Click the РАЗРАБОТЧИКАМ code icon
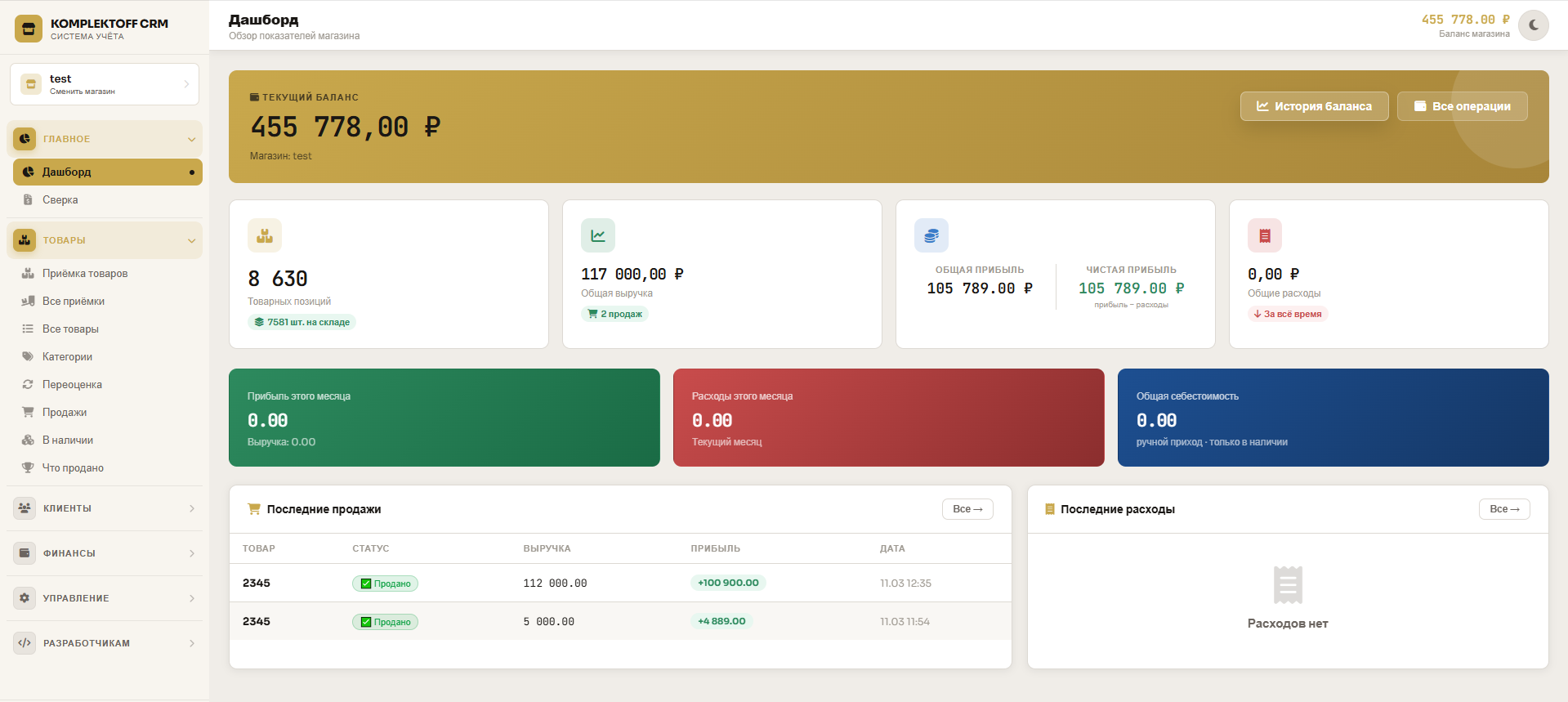This screenshot has width=1568, height=702. coord(25,643)
